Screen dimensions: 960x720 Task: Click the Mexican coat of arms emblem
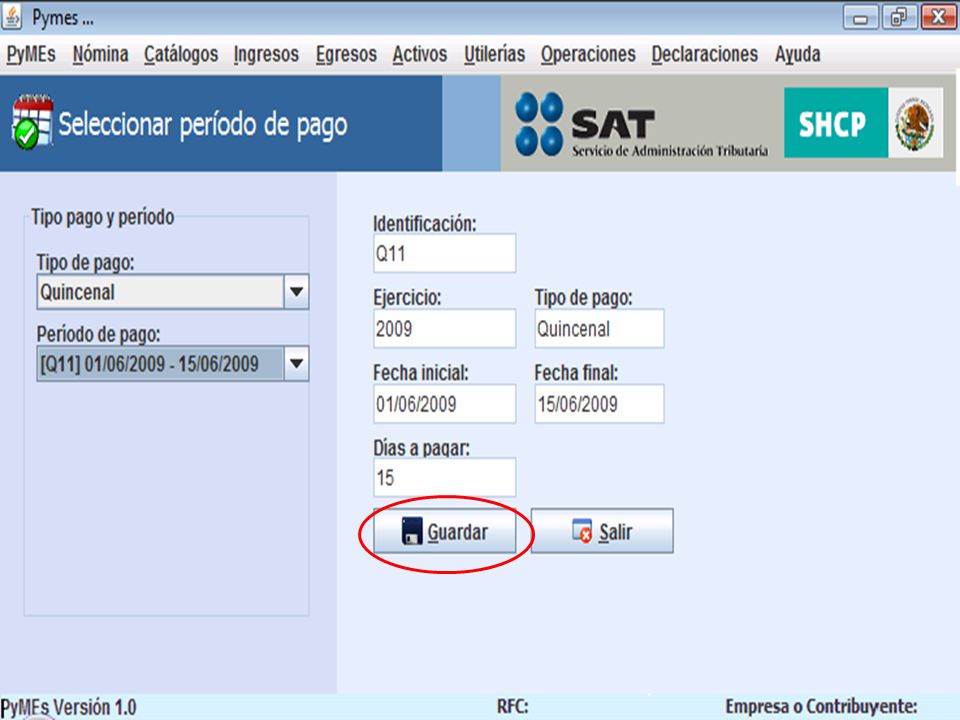(x=915, y=122)
